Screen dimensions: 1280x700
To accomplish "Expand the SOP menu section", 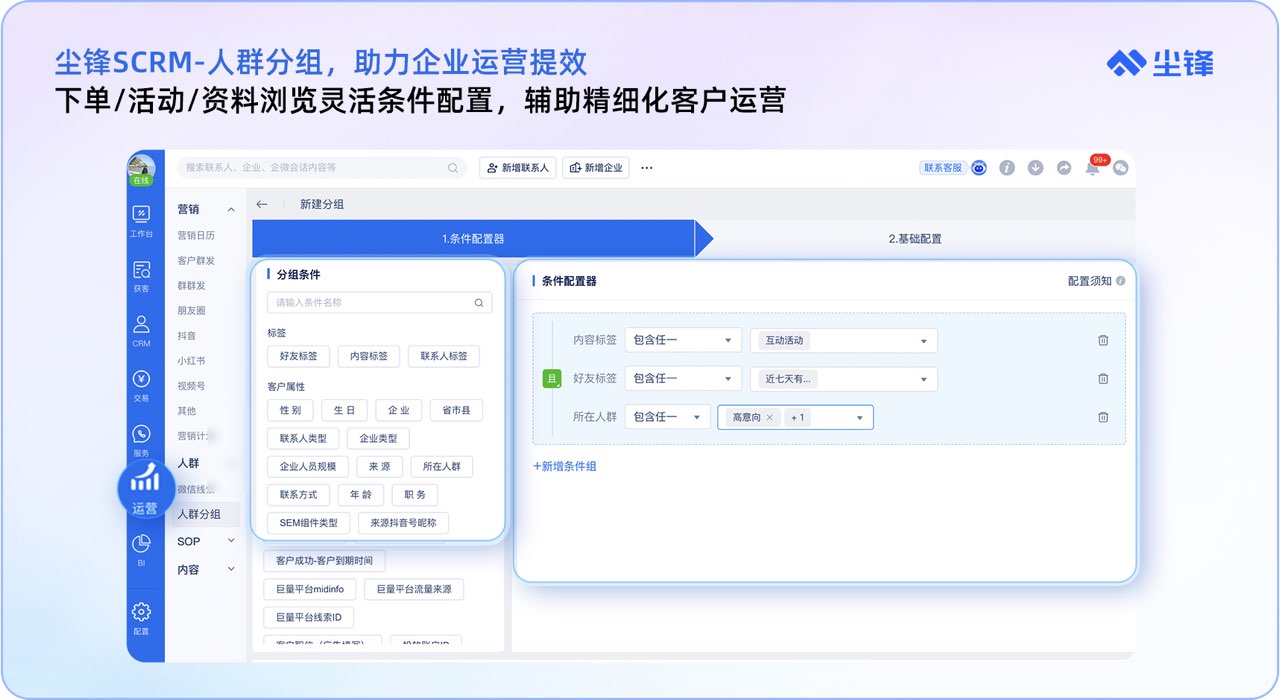I will pyautogui.click(x=206, y=541).
